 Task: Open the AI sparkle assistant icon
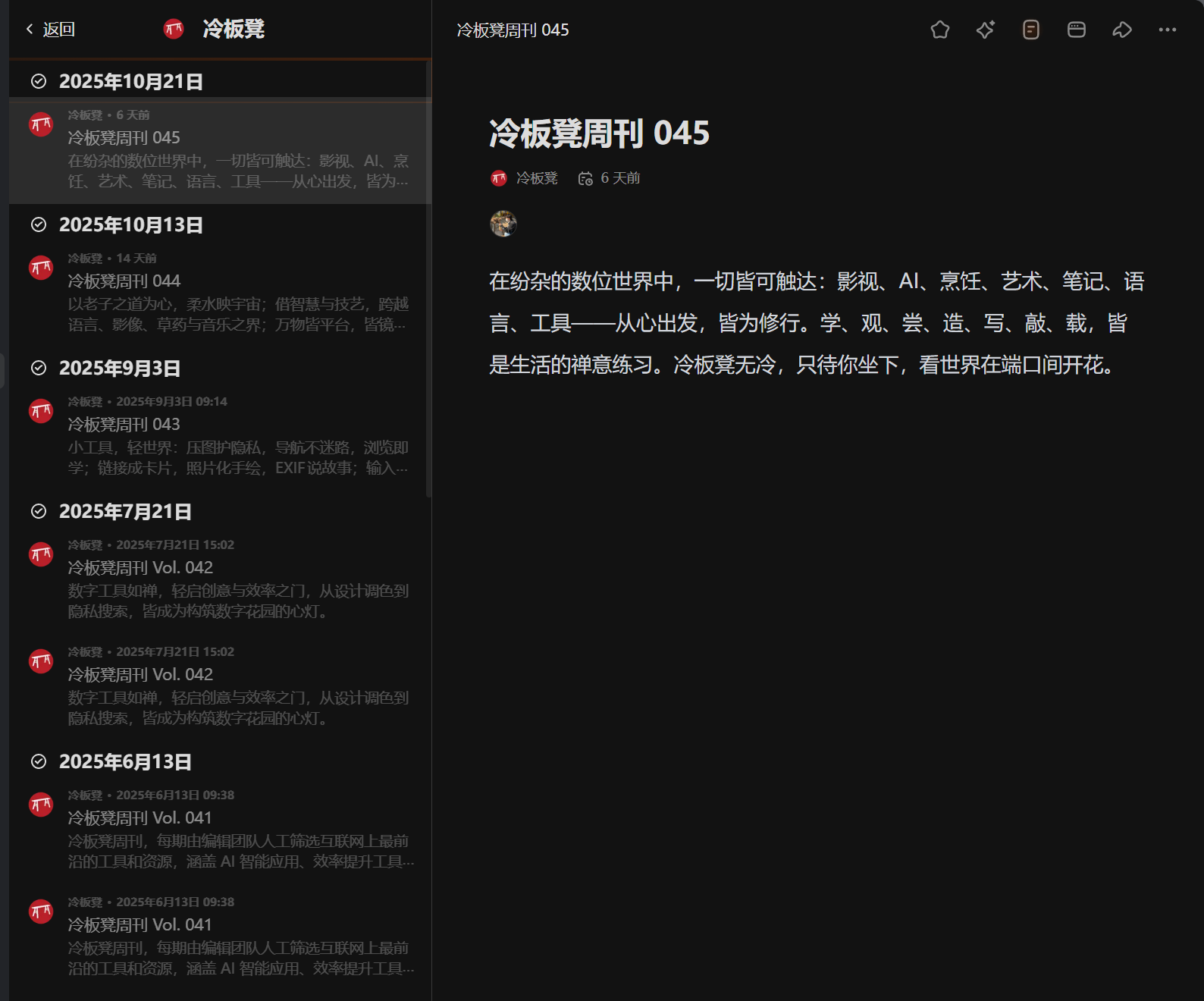click(x=985, y=30)
